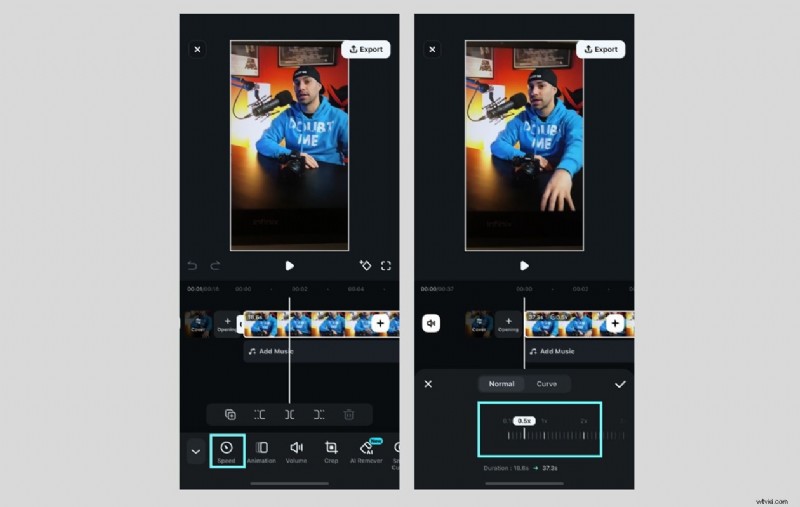Switch to the Curve speed tab

pos(547,384)
